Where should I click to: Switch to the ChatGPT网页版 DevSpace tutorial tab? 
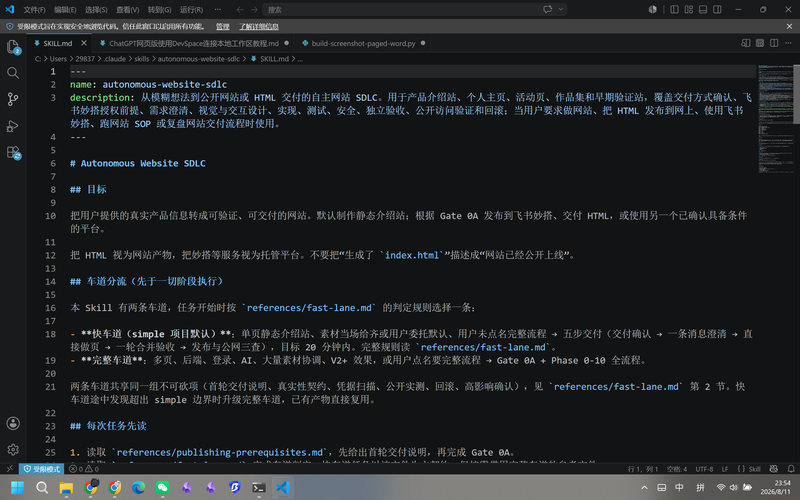click(194, 43)
